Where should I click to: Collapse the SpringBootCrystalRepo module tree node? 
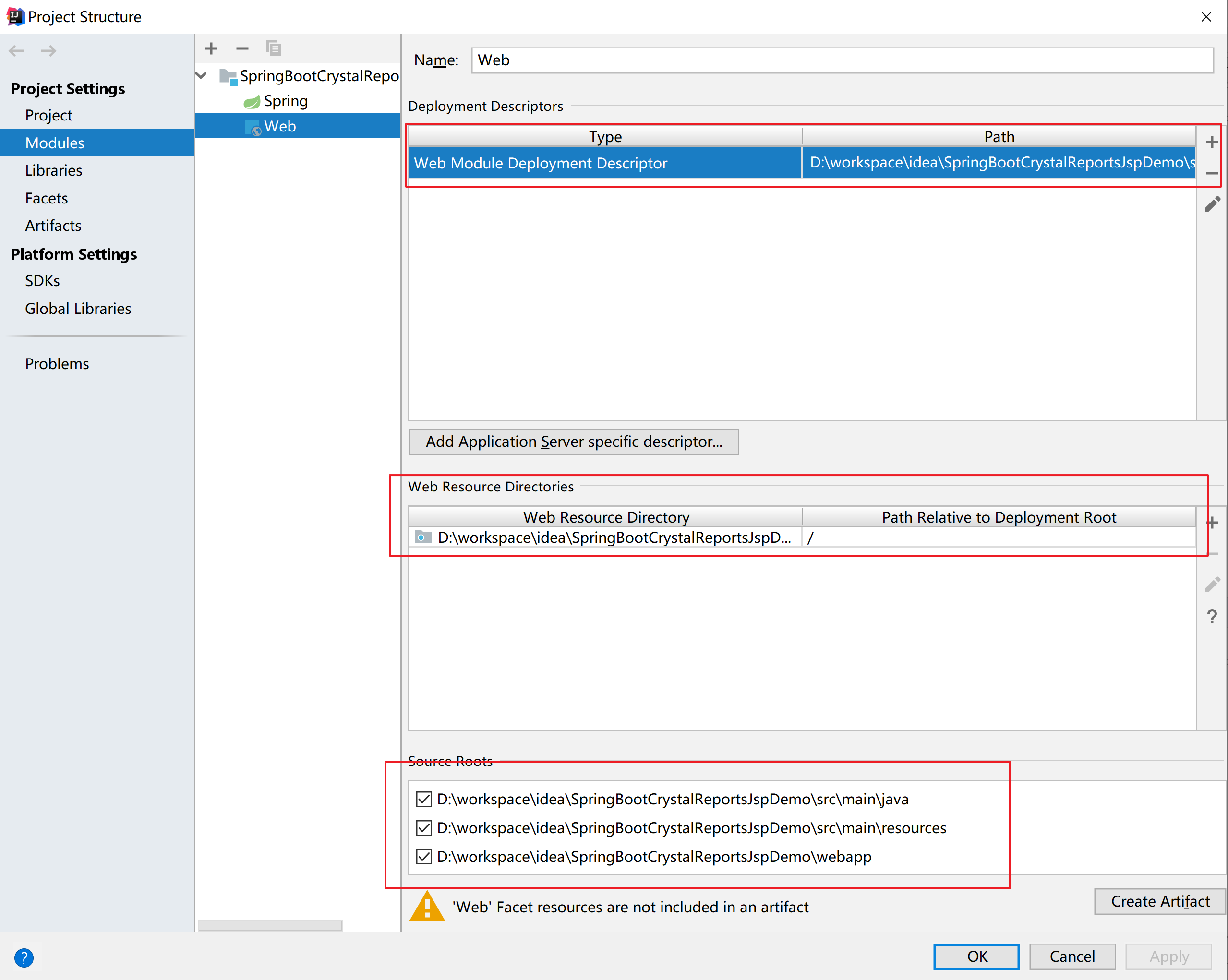click(x=201, y=76)
